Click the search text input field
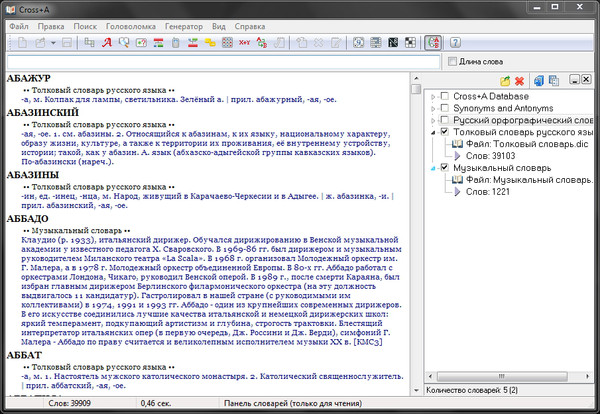 coord(220,63)
